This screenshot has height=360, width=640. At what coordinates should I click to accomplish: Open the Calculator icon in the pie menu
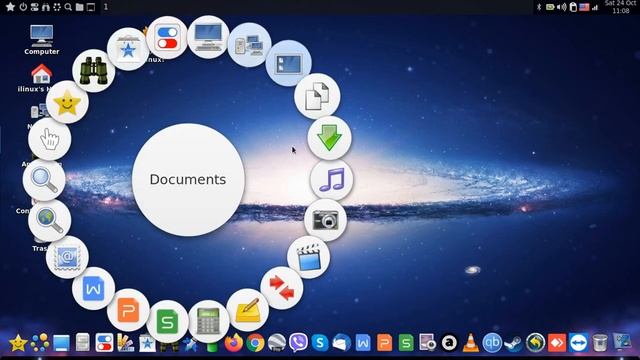[x=208, y=321]
